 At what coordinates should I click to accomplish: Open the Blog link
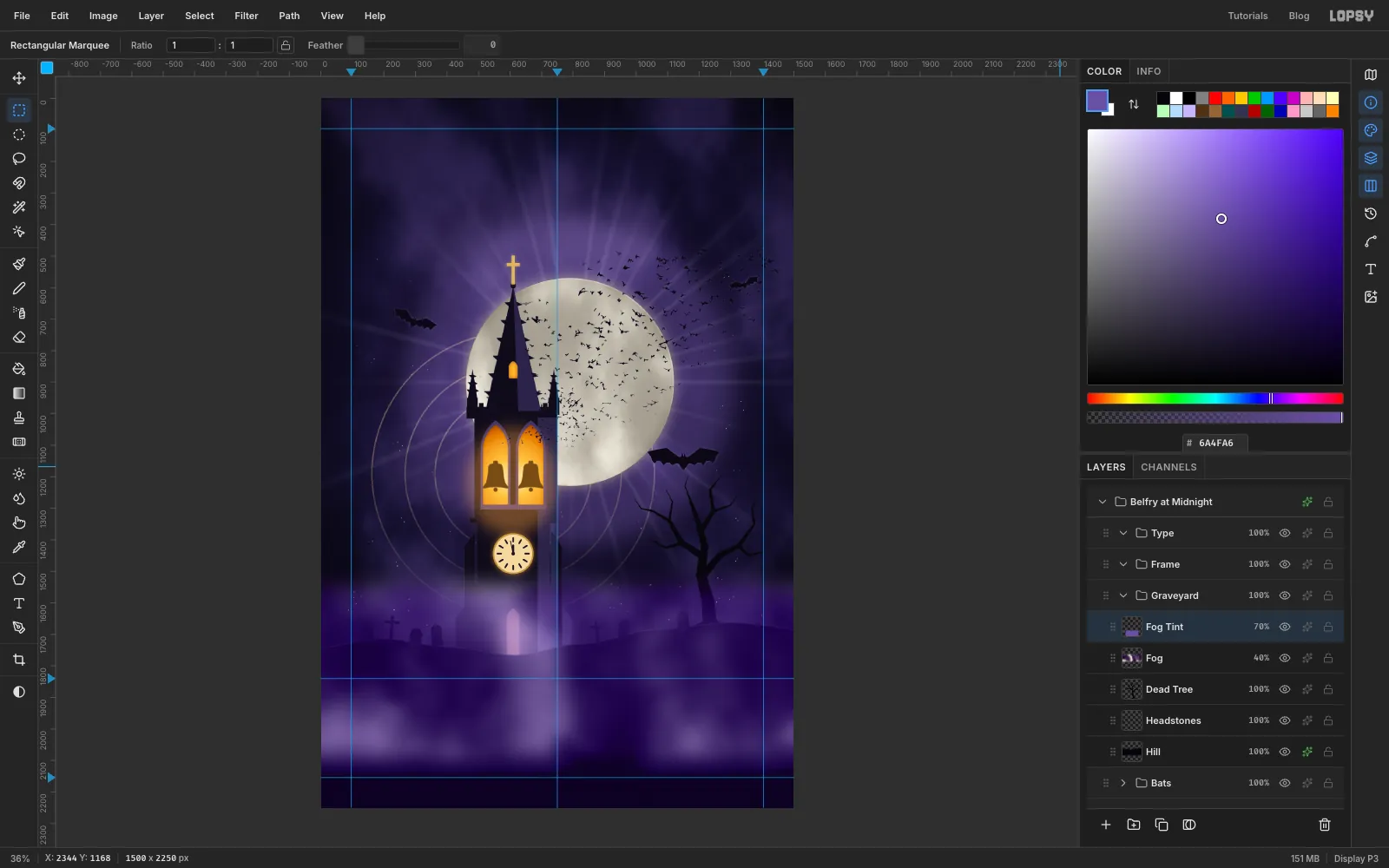pos(1299,16)
